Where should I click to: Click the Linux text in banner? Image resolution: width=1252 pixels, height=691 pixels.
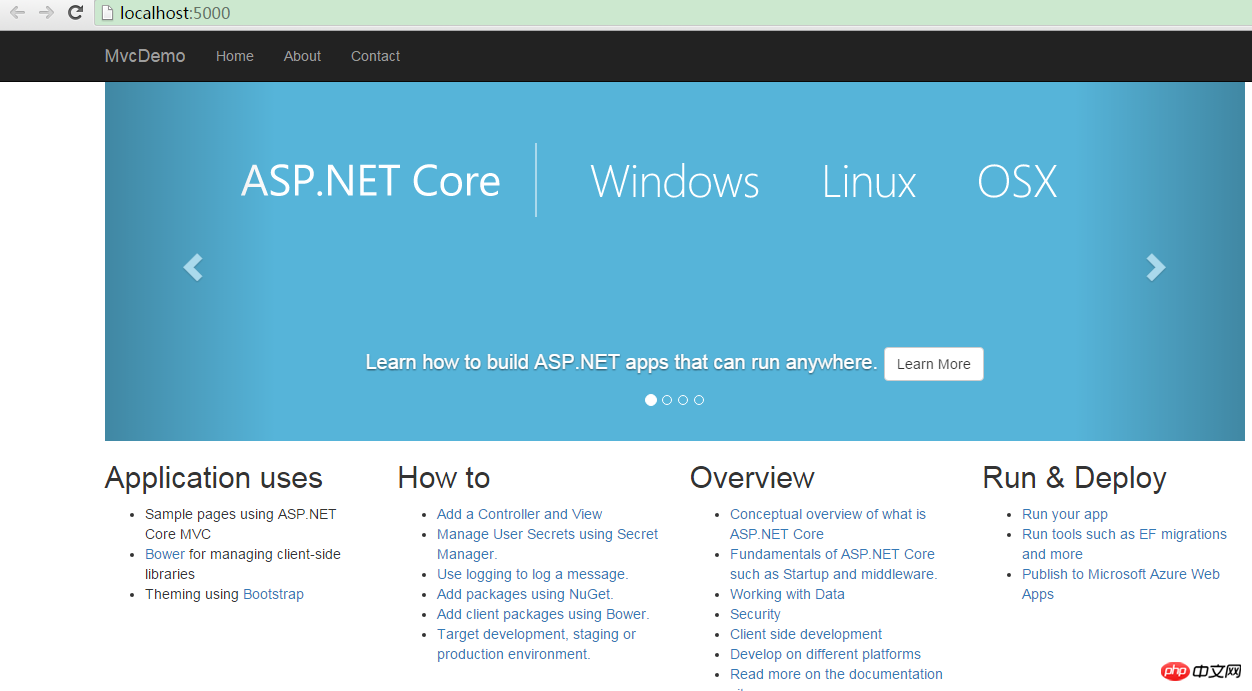pyautogui.click(x=869, y=182)
